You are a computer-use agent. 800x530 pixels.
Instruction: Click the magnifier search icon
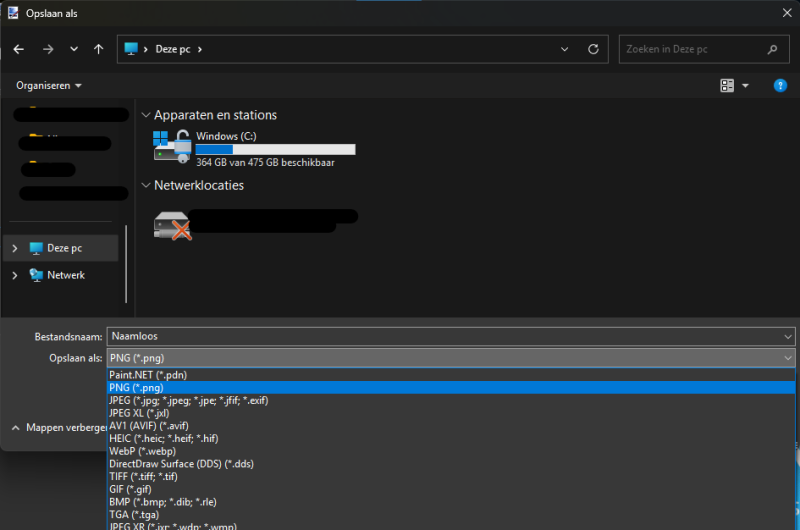(x=772, y=49)
